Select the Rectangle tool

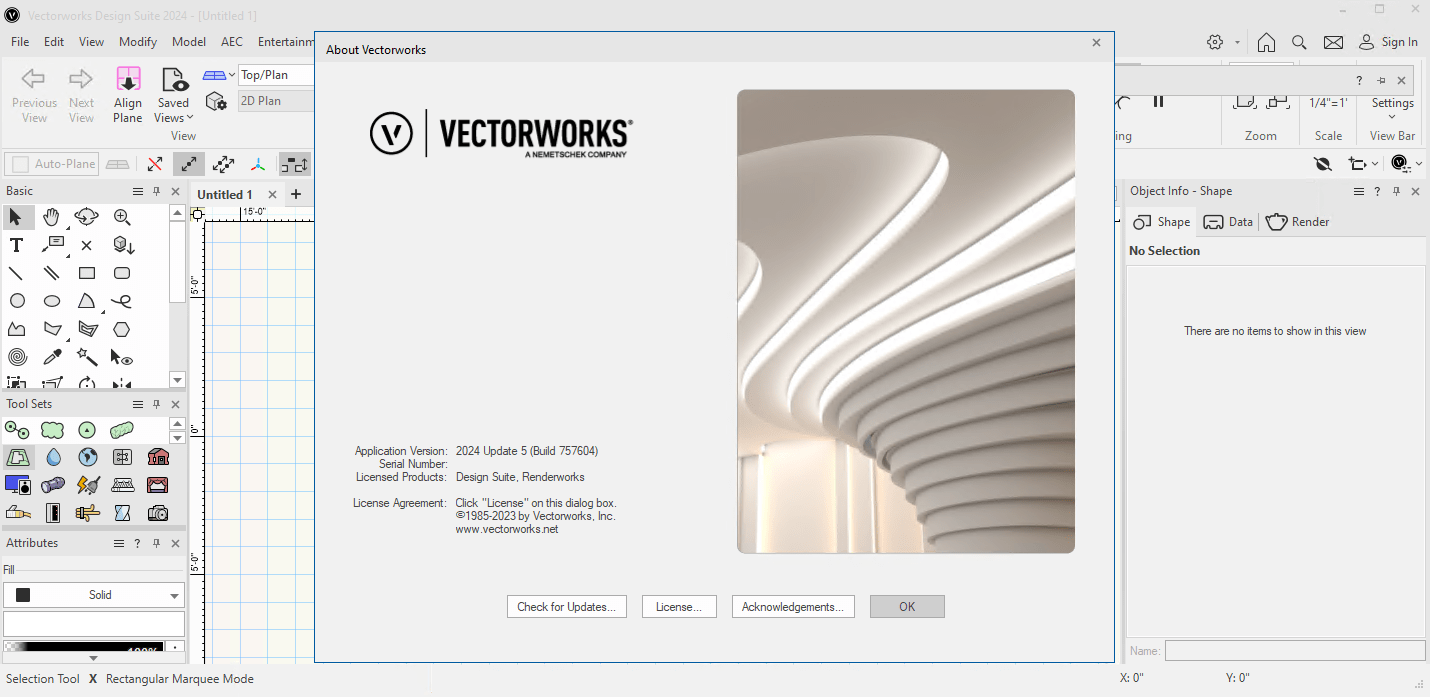pyautogui.click(x=87, y=273)
